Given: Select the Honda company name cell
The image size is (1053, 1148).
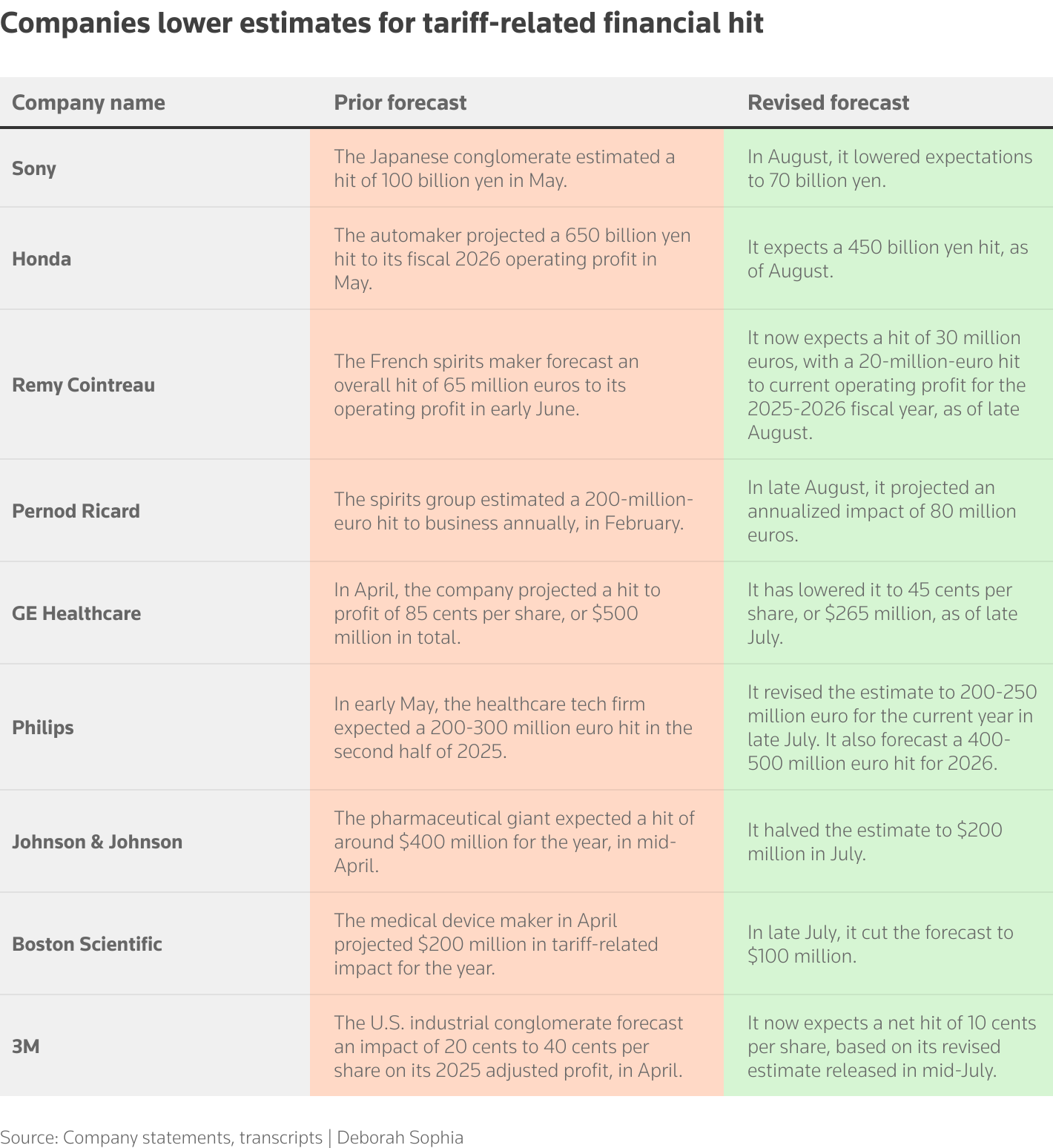Looking at the screenshot, I should click(x=42, y=259).
